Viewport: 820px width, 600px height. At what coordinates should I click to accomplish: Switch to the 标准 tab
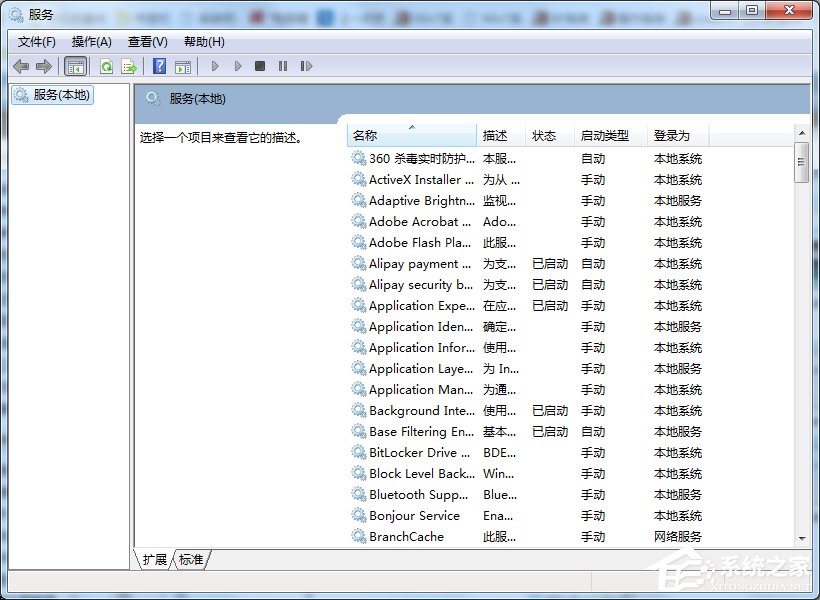click(191, 560)
